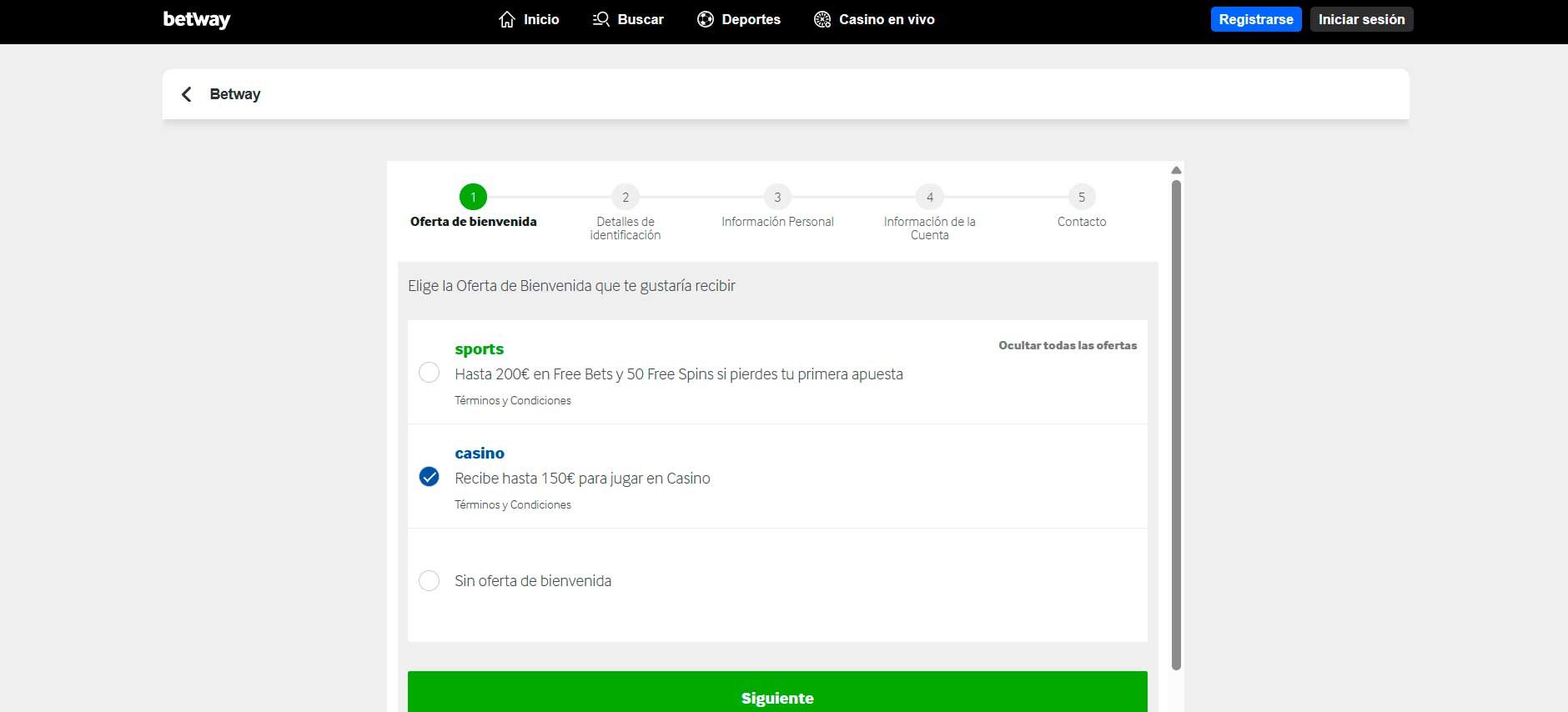The width and height of the screenshot is (1568, 712).
Task: Select step 1 circle Oferta de bienvenida
Action: click(x=473, y=197)
